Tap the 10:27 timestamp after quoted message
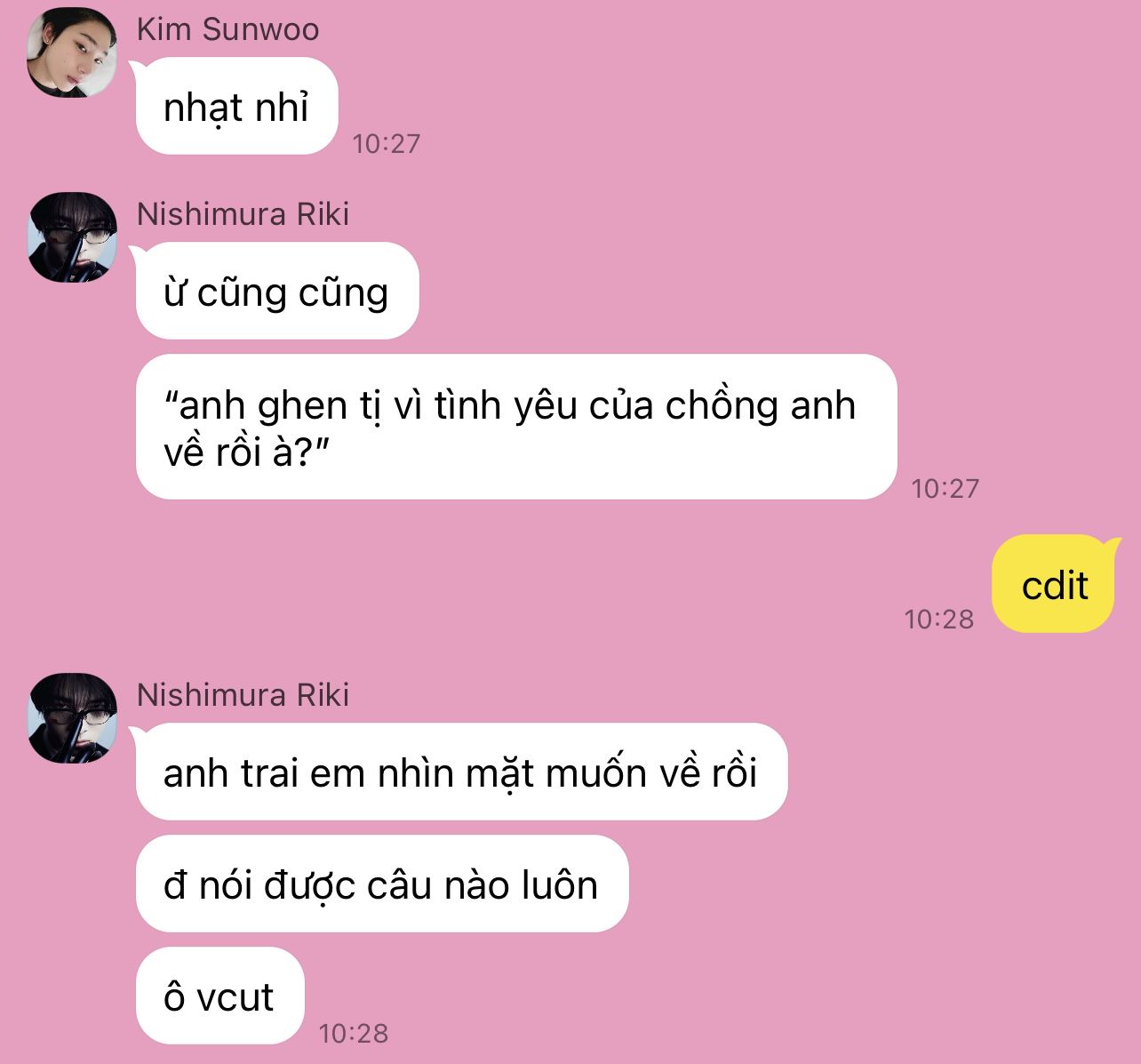This screenshot has width=1141, height=1064. pos(945,488)
